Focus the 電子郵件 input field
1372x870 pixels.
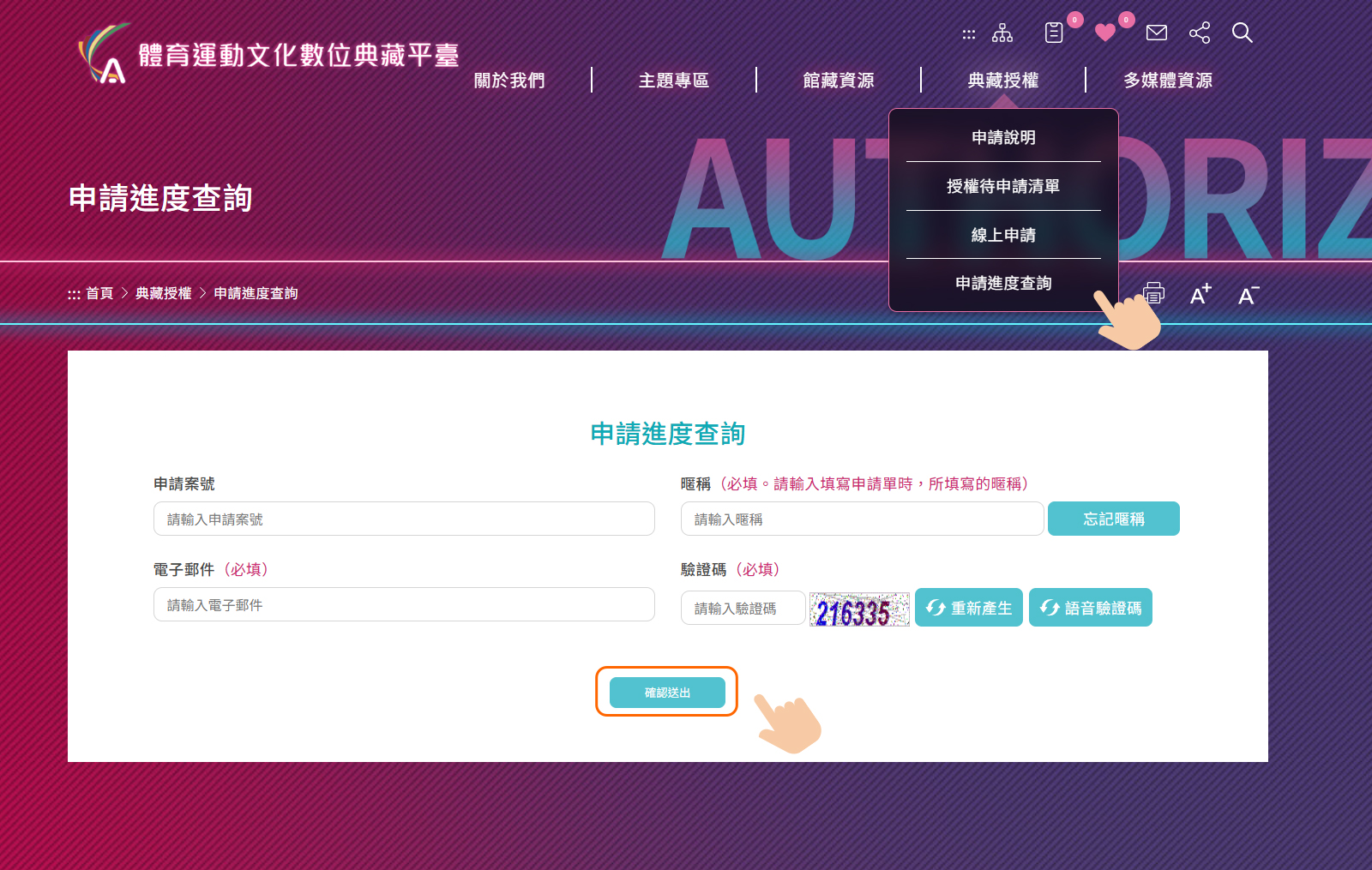click(x=404, y=604)
